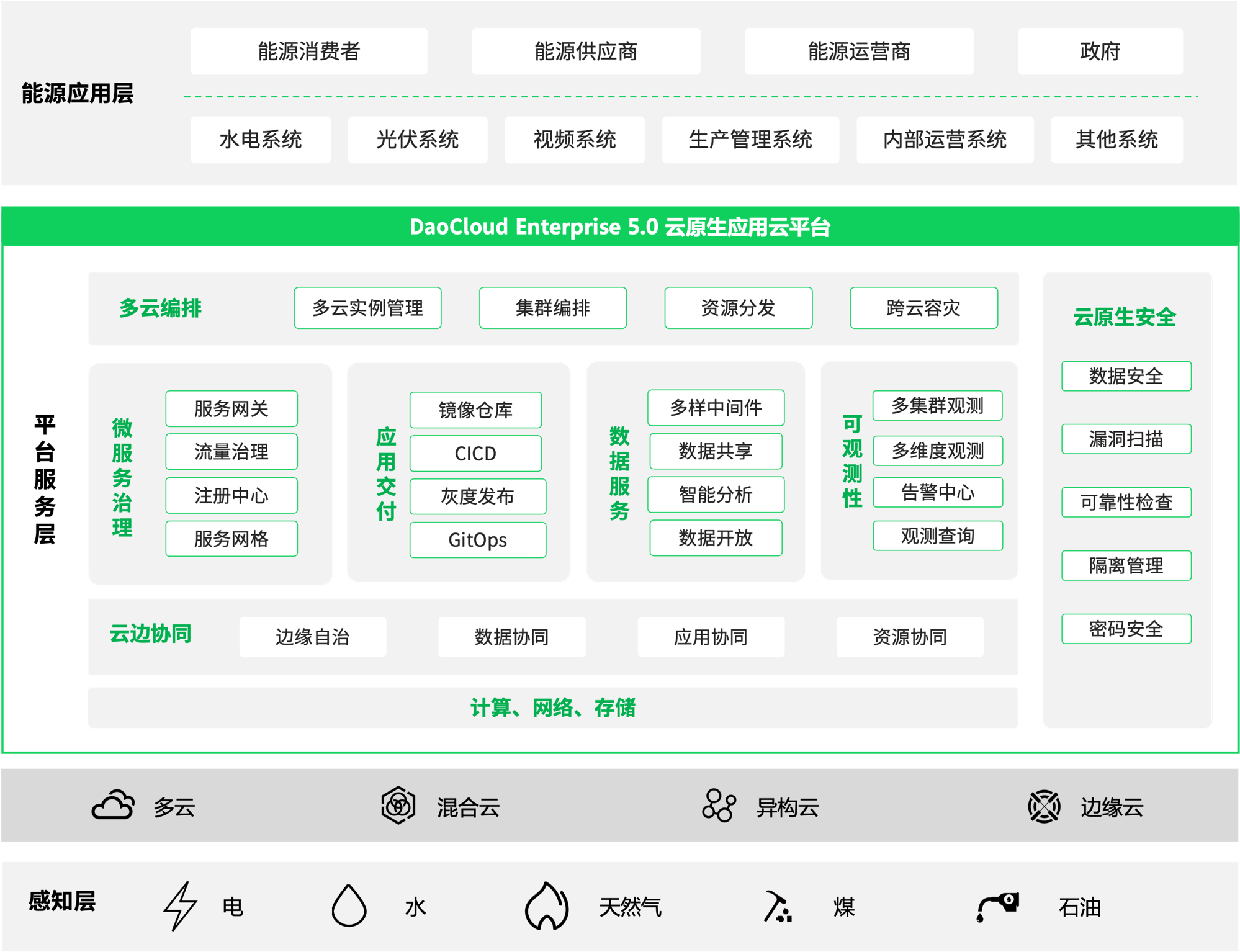The width and height of the screenshot is (1240, 952).
Task: Select 镜像仓库 under application delivery
Action: point(475,410)
